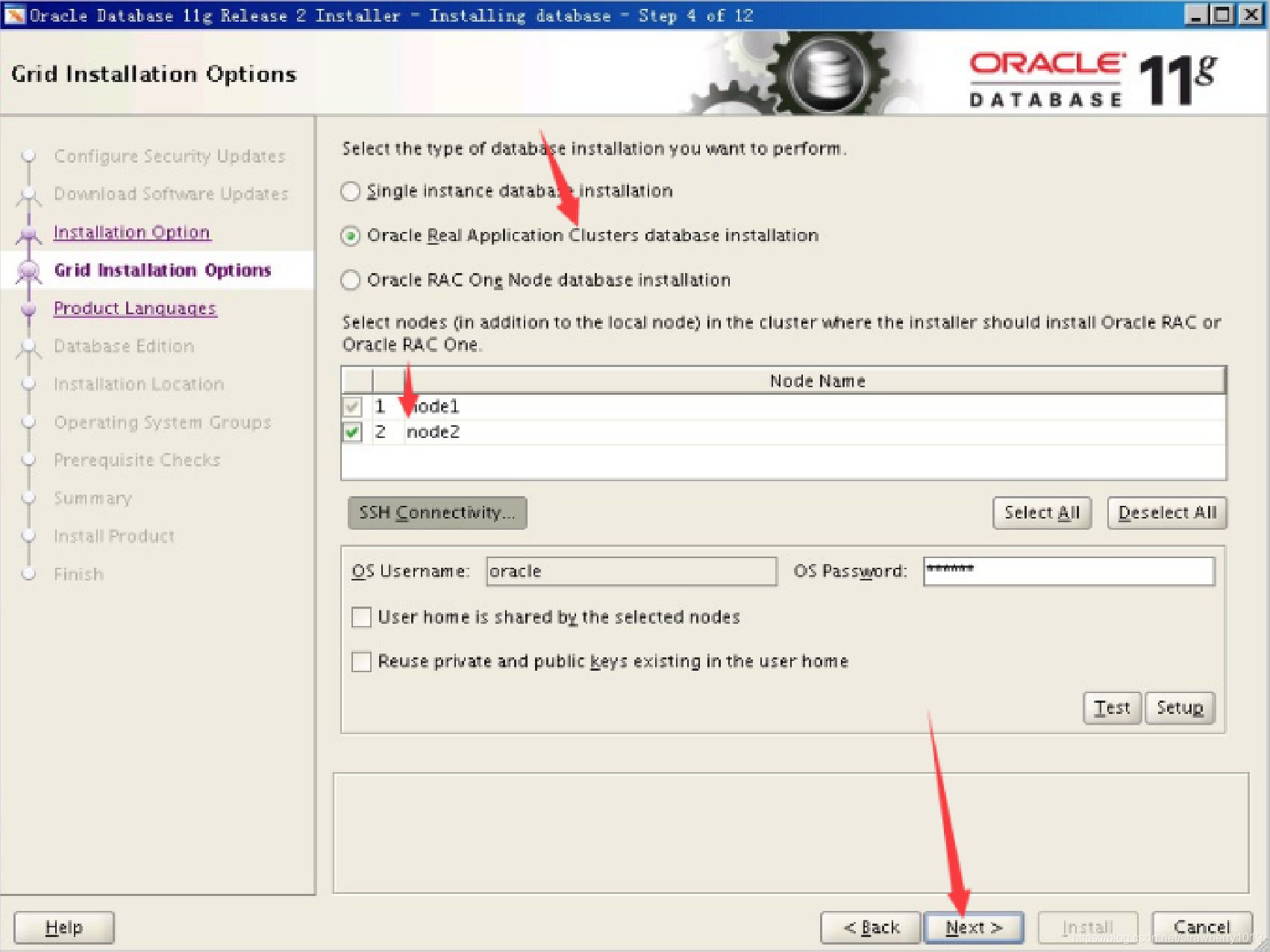This screenshot has width=1270, height=952.
Task: Open the Product Languages step link
Action: click(x=135, y=308)
